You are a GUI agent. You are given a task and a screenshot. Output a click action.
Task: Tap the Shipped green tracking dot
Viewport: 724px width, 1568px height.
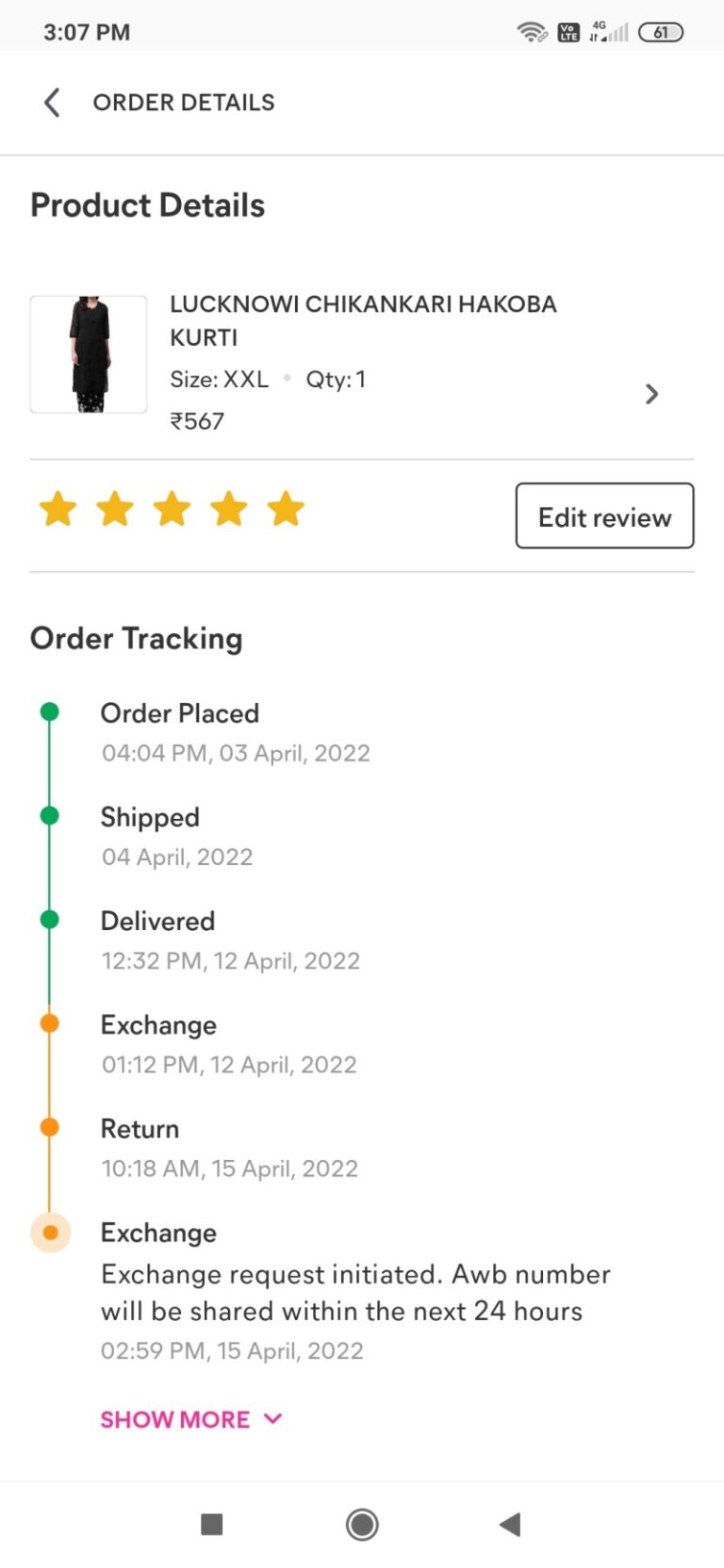click(50, 815)
